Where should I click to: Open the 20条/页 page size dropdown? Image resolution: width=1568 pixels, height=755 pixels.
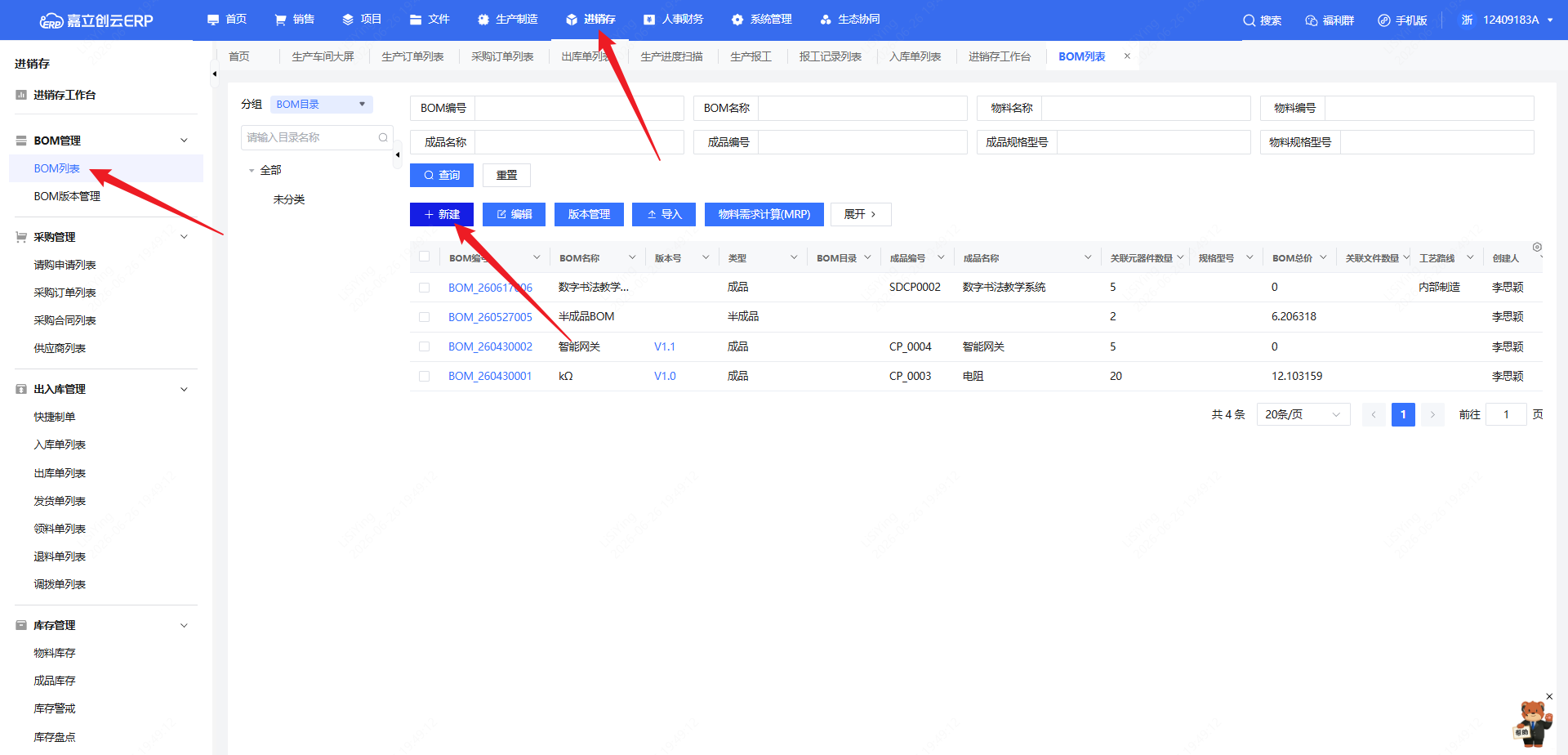pos(1303,414)
